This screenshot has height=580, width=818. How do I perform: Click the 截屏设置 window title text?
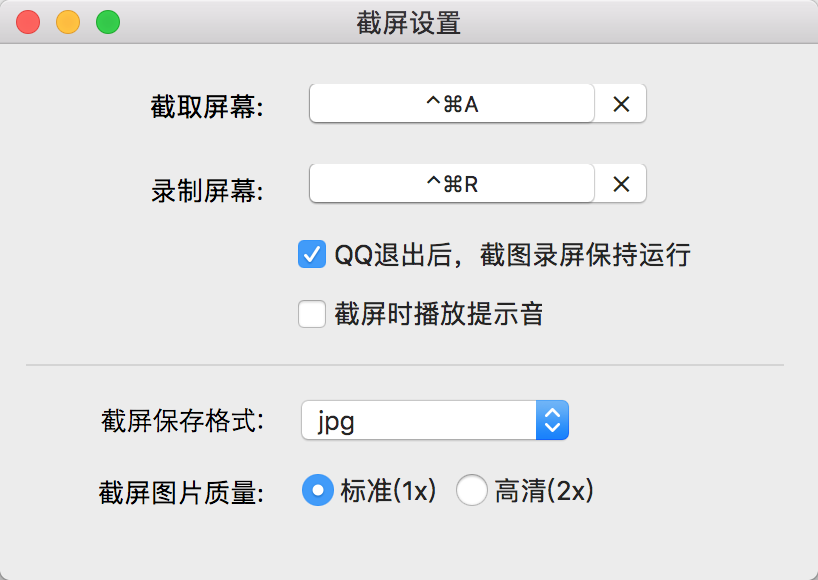tap(409, 23)
